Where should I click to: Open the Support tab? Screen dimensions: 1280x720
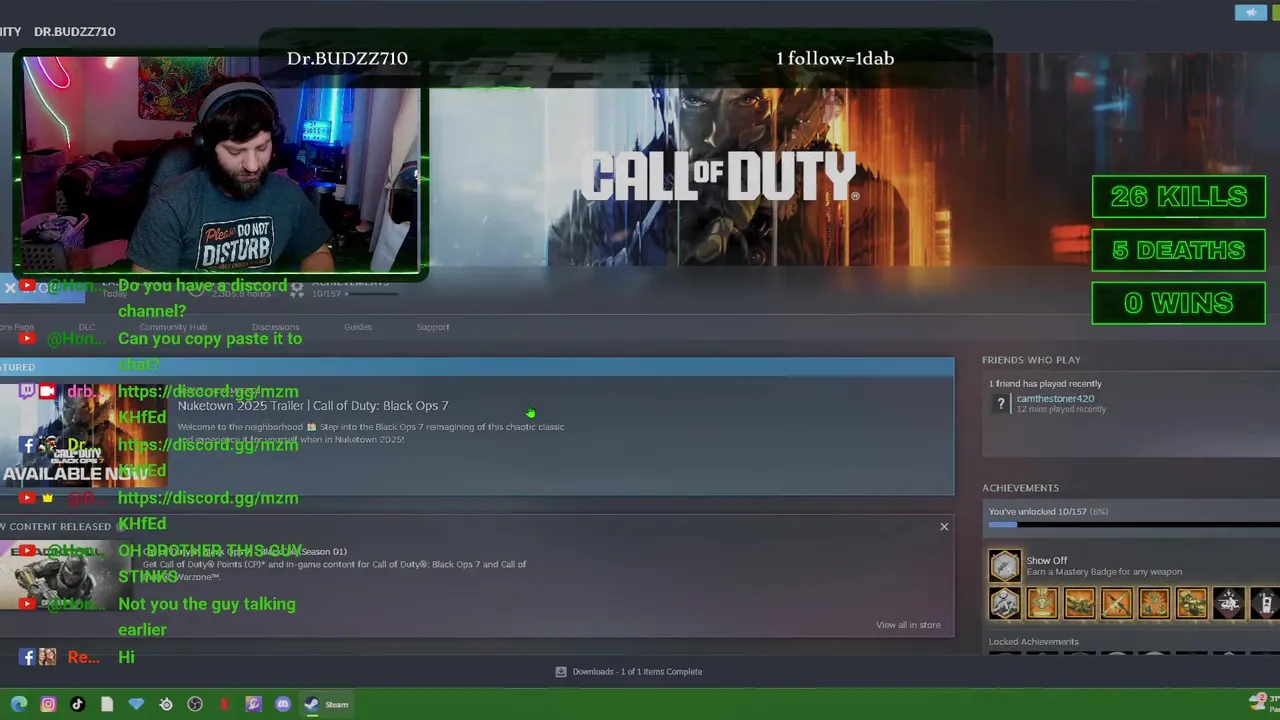point(433,327)
